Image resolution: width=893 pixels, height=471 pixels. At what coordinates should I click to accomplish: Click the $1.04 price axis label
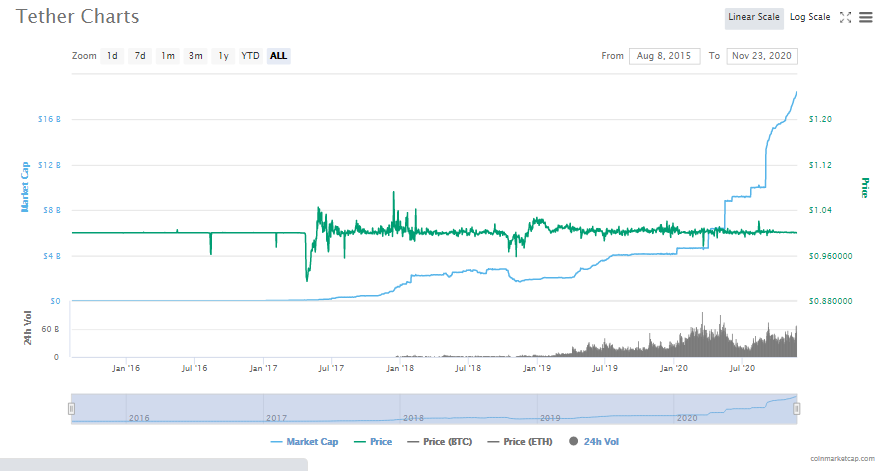click(x=820, y=210)
